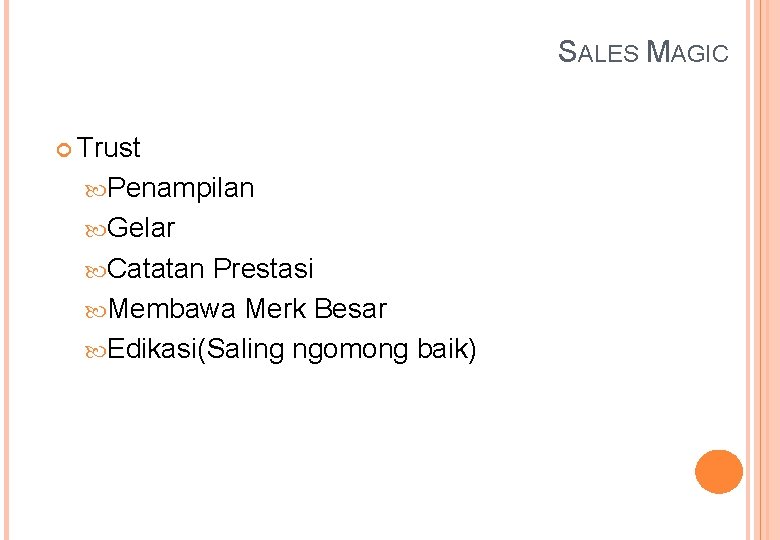Click the Penampilan text line
Screen dimensions: 780x540
181,188
